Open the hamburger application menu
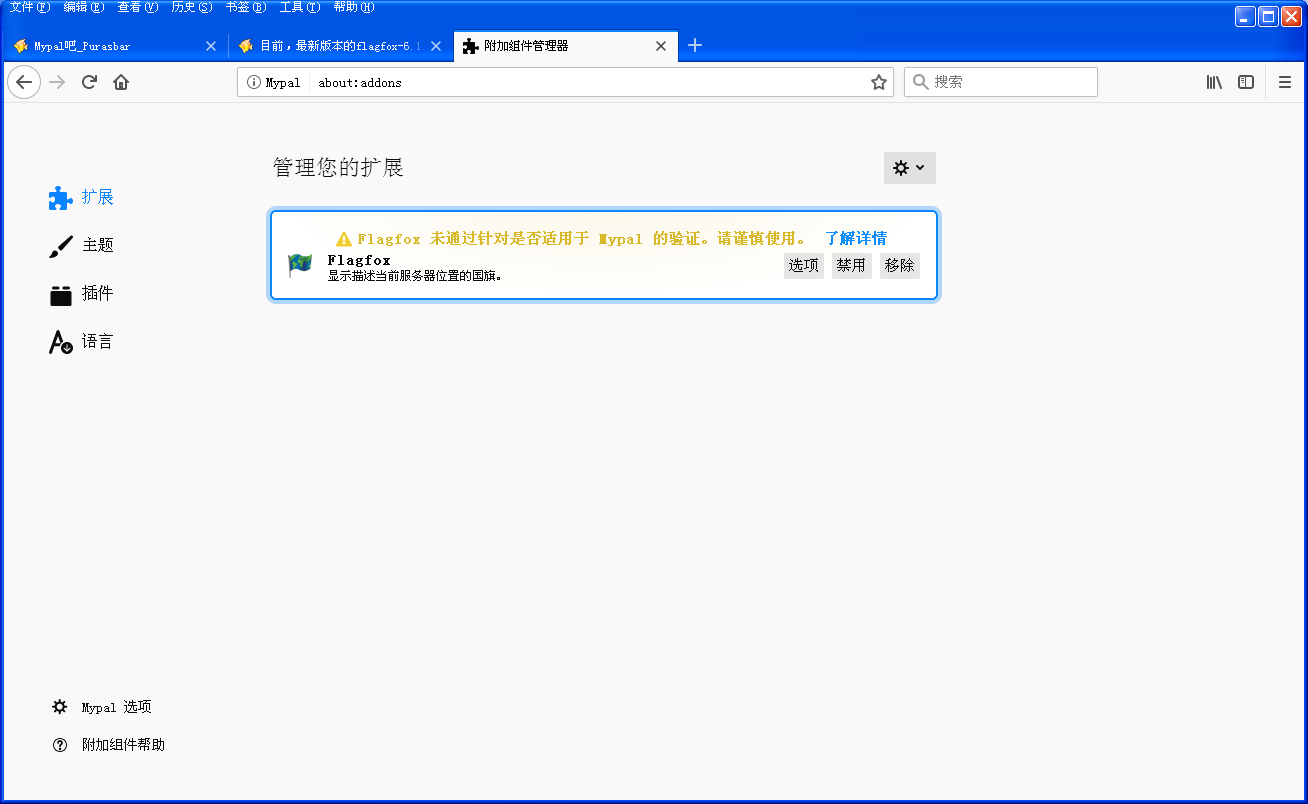This screenshot has height=804, width=1308. coord(1285,82)
